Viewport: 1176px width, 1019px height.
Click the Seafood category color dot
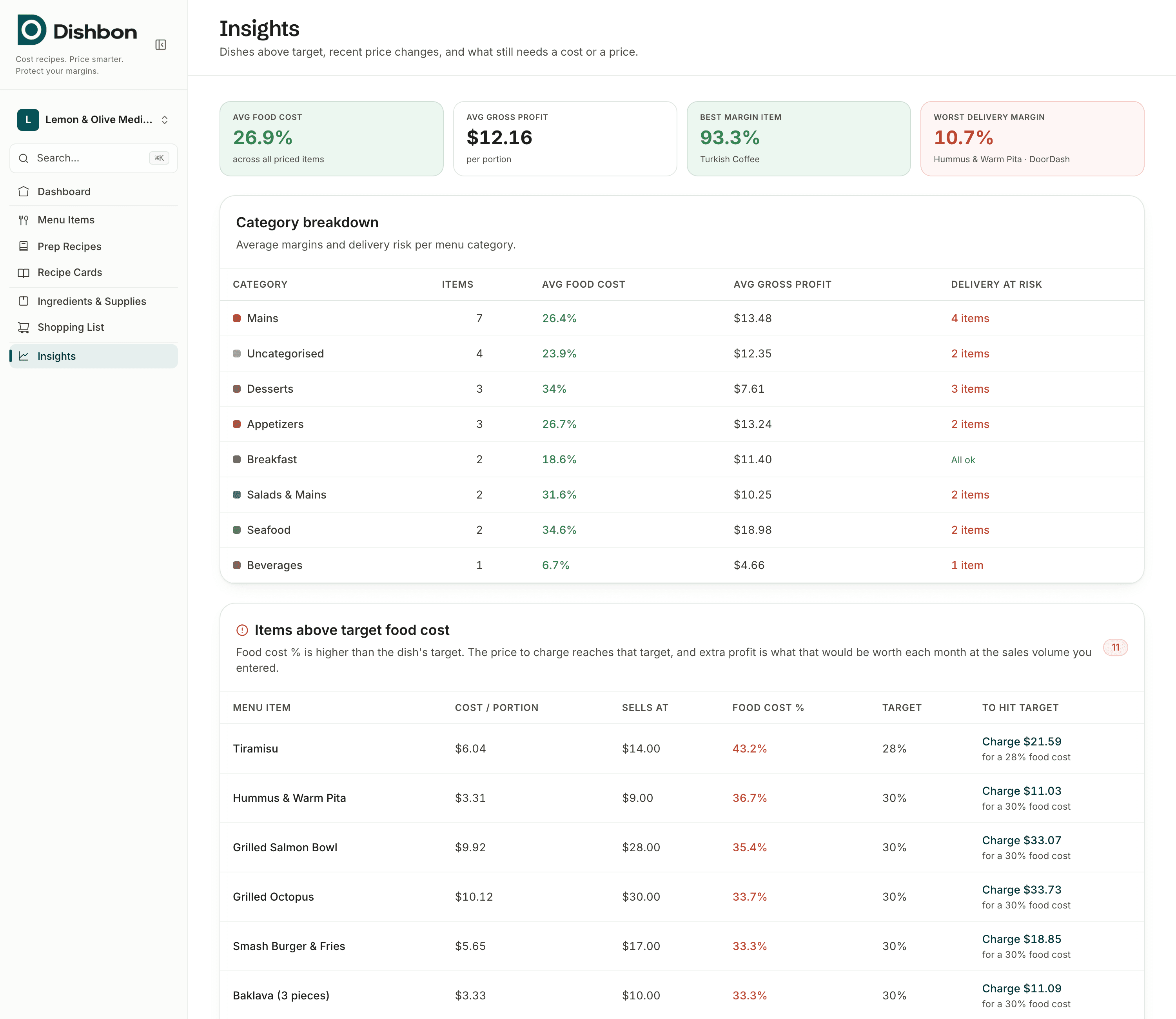click(x=236, y=530)
